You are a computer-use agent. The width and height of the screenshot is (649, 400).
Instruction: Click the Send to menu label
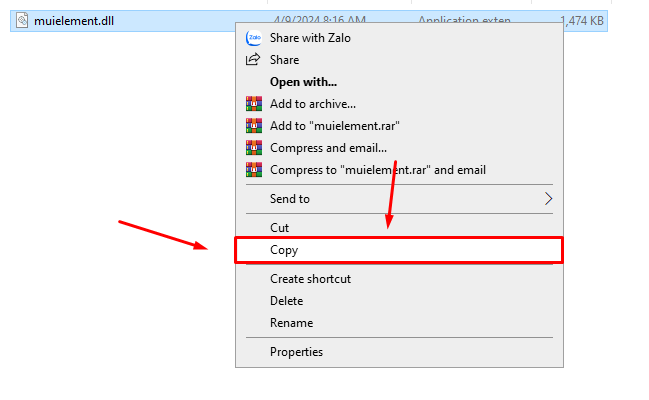290,199
